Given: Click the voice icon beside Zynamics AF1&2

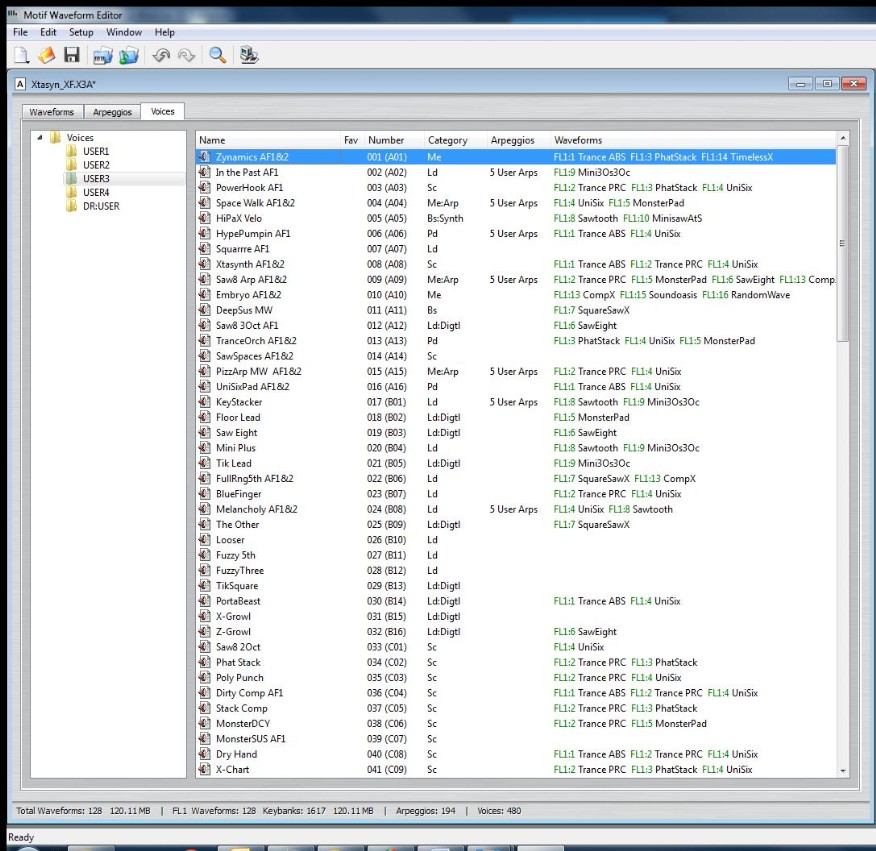Looking at the screenshot, I should coord(205,157).
